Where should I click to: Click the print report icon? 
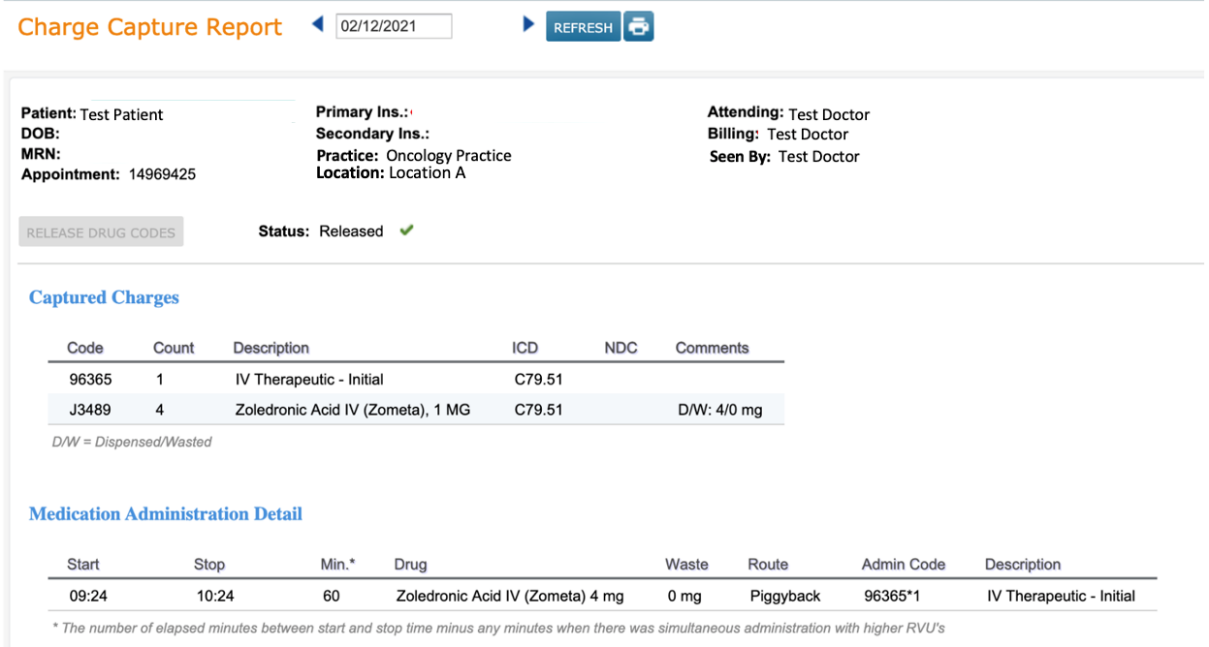click(638, 27)
